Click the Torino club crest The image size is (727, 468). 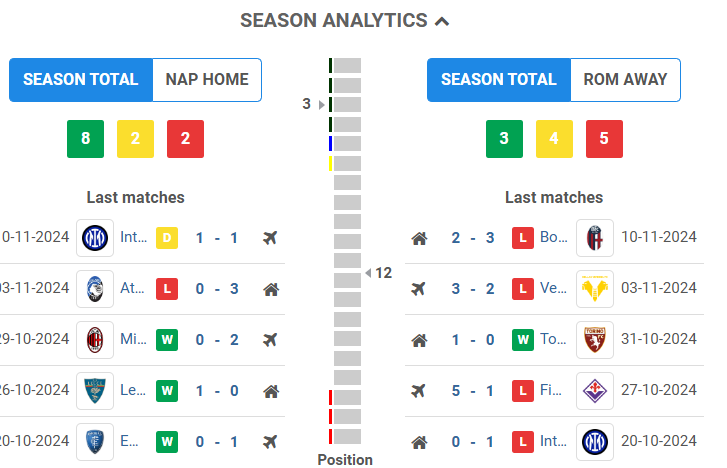click(x=595, y=340)
